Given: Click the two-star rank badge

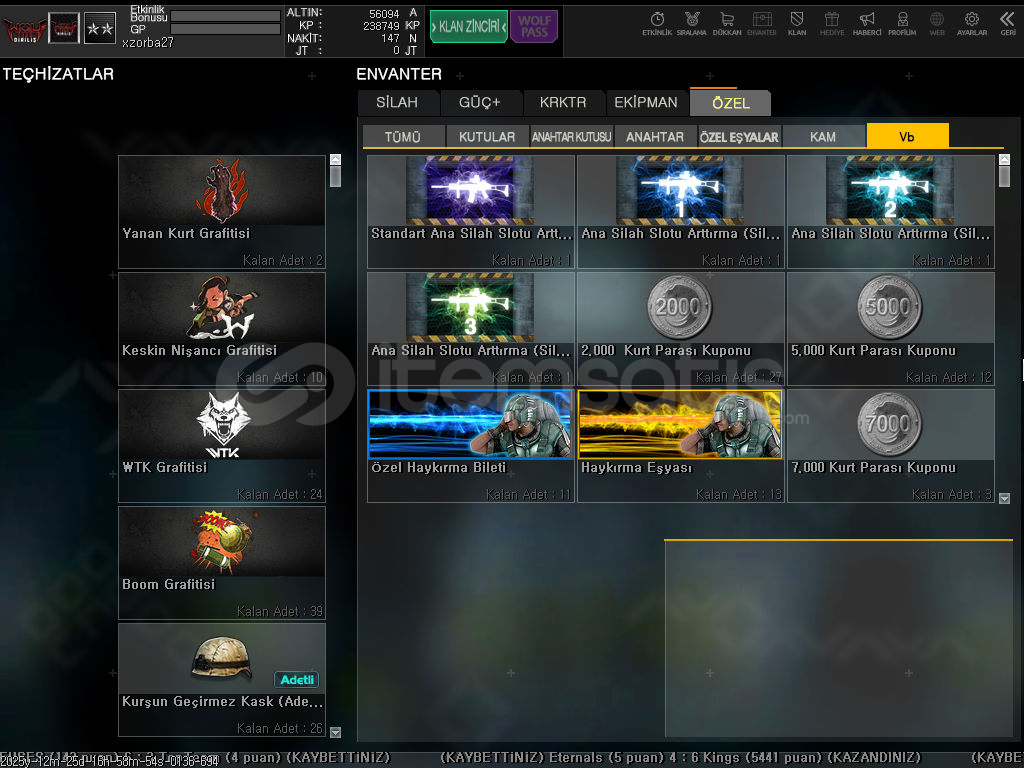Looking at the screenshot, I should click(x=100, y=29).
